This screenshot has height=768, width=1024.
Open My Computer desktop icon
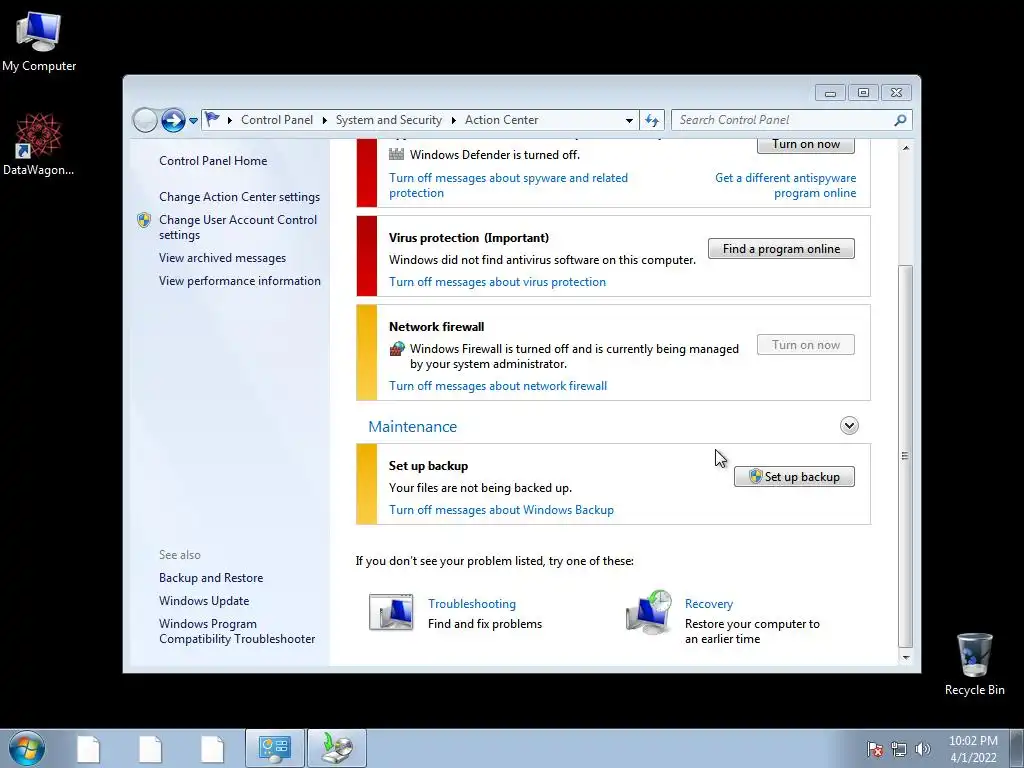click(x=39, y=42)
